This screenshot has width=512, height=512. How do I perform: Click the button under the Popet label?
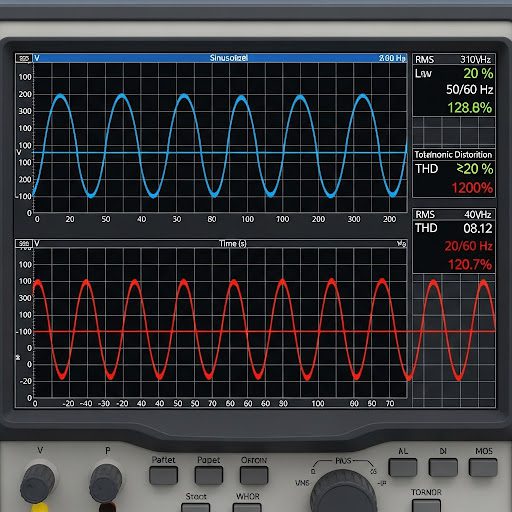coord(209,475)
